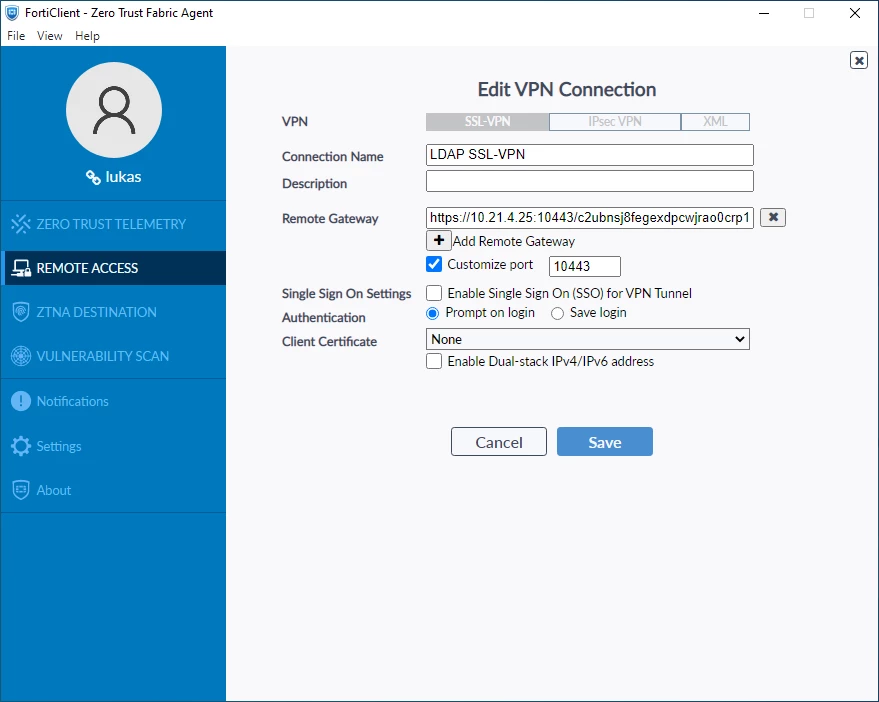Save the VPN connection

(x=604, y=442)
